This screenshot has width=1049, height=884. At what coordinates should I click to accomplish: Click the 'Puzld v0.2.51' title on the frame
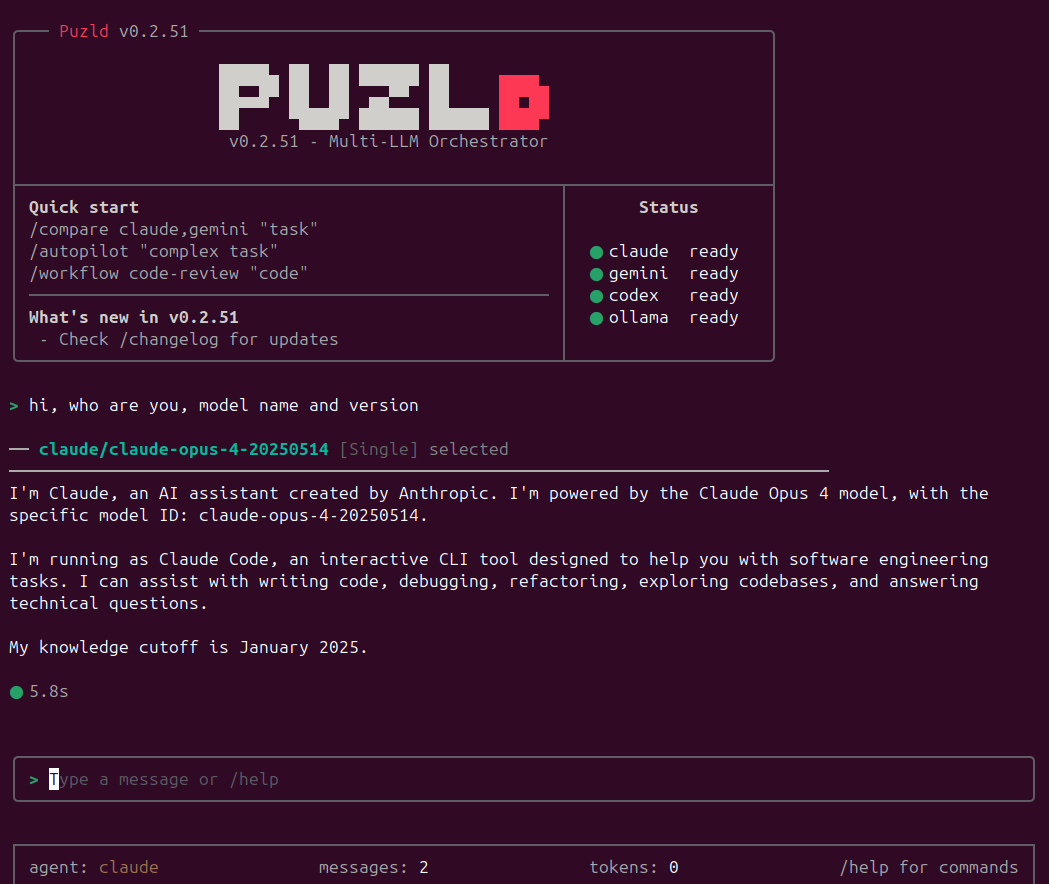(x=124, y=31)
